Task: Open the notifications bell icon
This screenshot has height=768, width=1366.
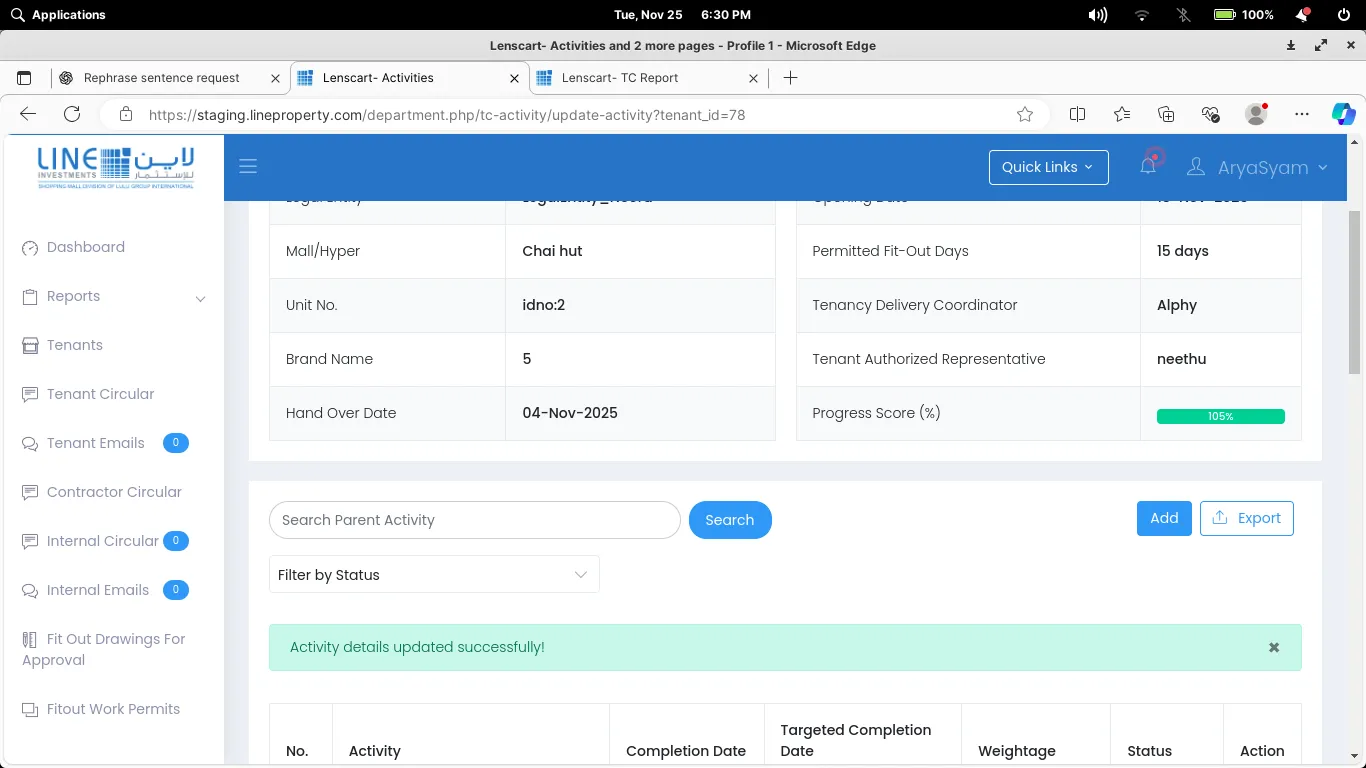Action: 1148,166
